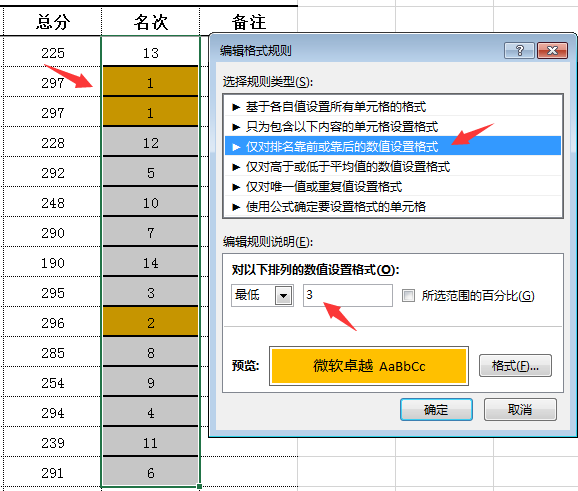The height and width of the screenshot is (491, 578).
Task: Enable 所选范围的百分比 checkbox
Action: point(408,295)
